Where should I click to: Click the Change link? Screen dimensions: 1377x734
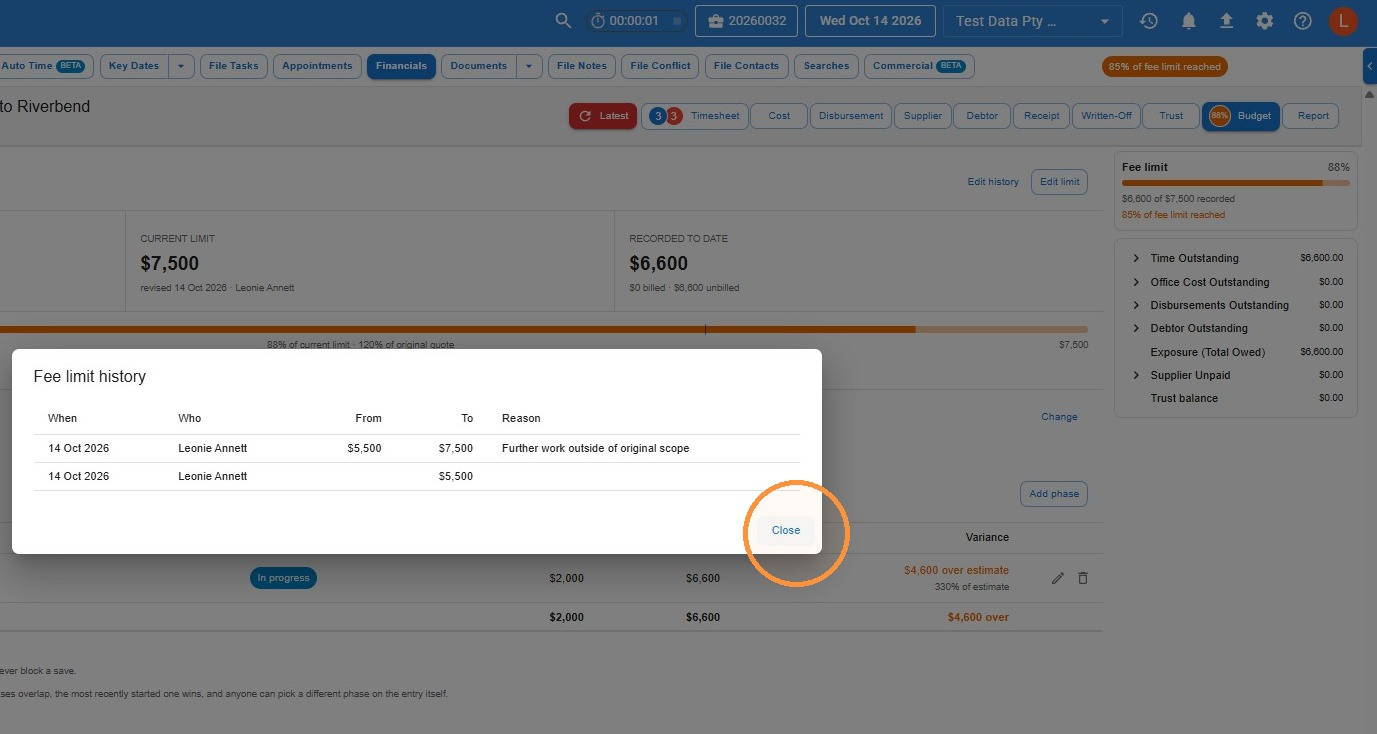1059,417
